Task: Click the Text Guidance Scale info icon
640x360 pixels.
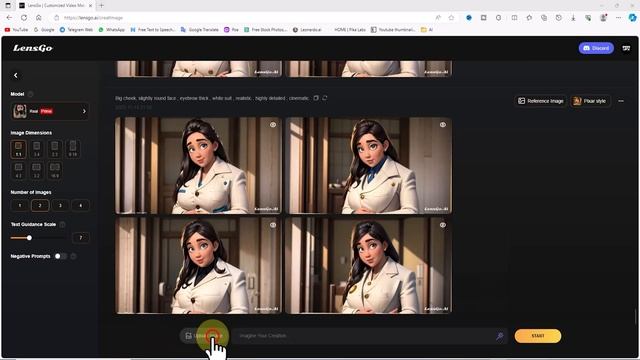Action: (x=62, y=224)
